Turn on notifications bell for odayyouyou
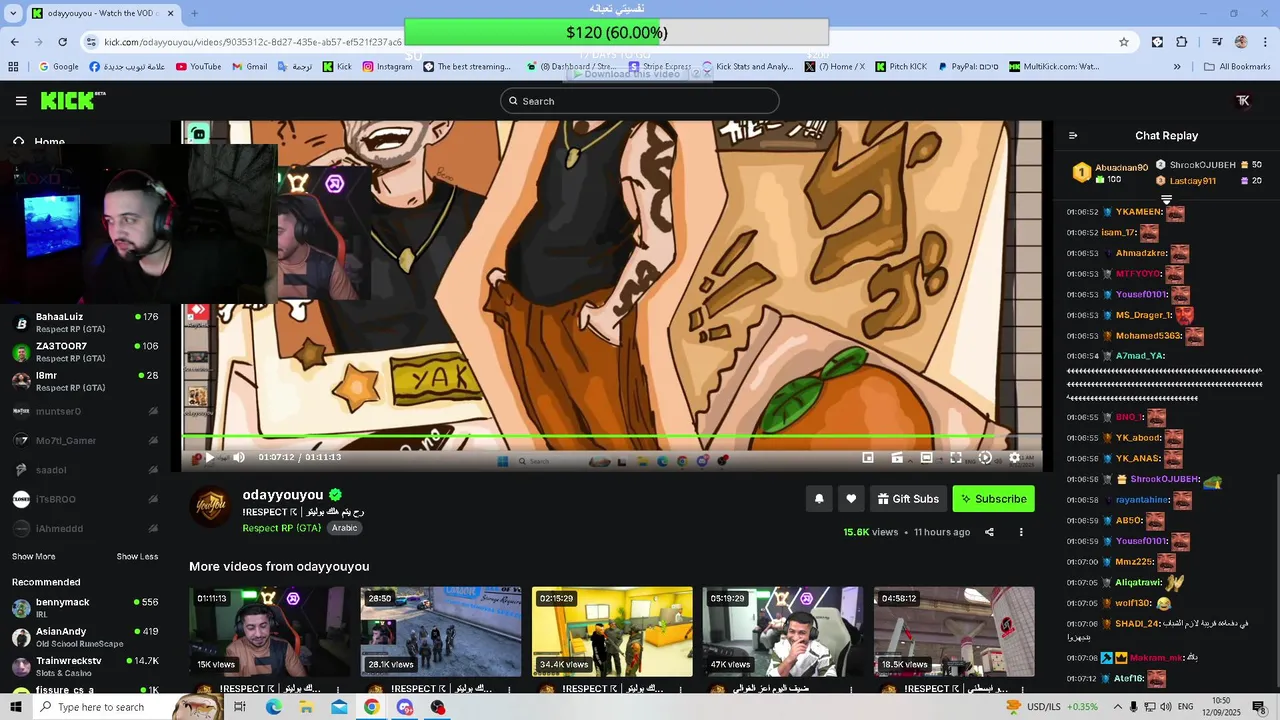 tap(819, 499)
